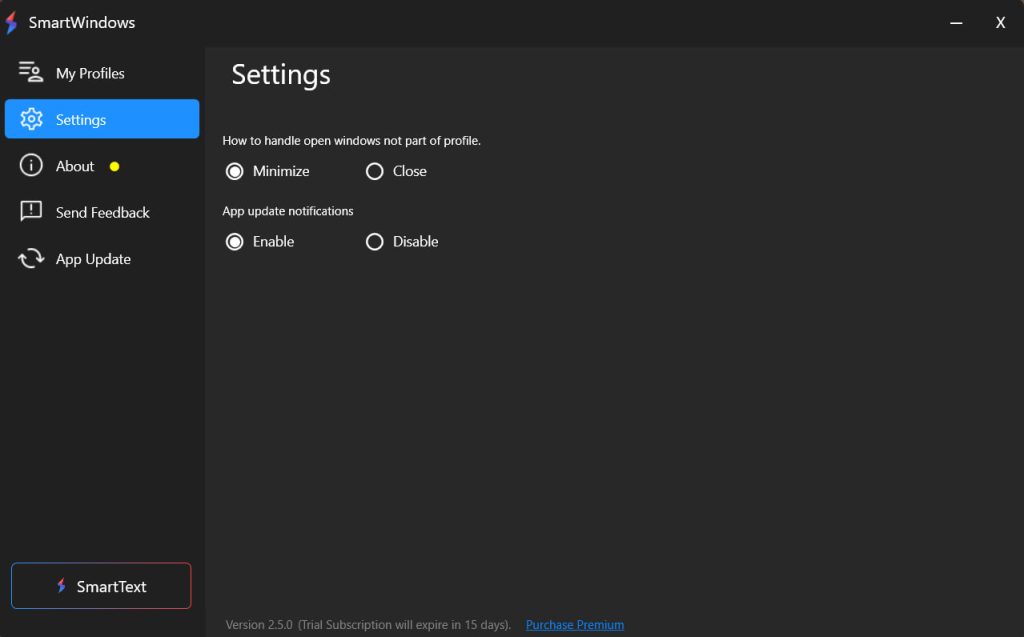The height and width of the screenshot is (637, 1024).
Task: Minimize the SmartWindows window
Action: tap(956, 23)
